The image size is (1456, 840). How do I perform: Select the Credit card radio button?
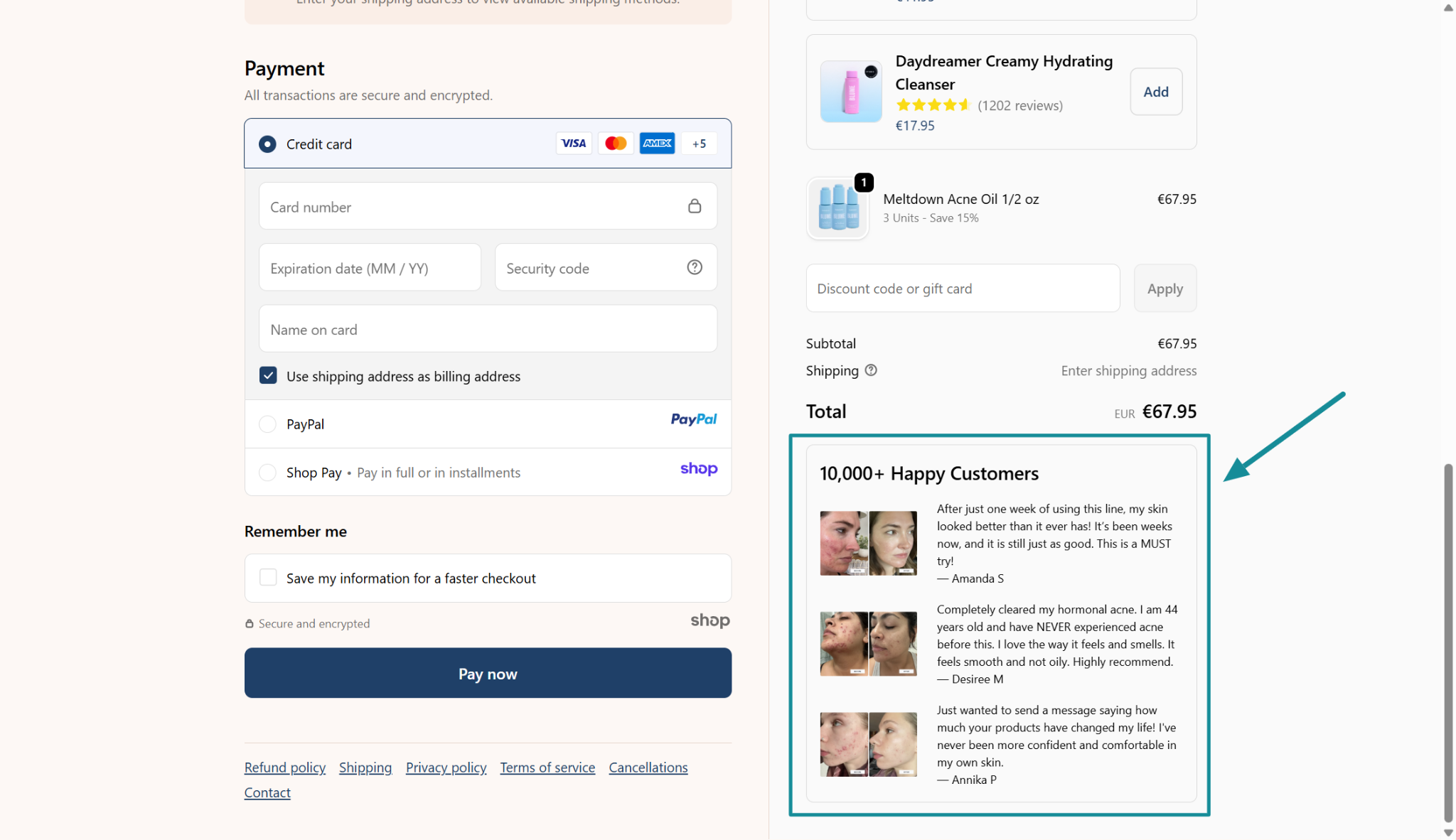click(267, 144)
